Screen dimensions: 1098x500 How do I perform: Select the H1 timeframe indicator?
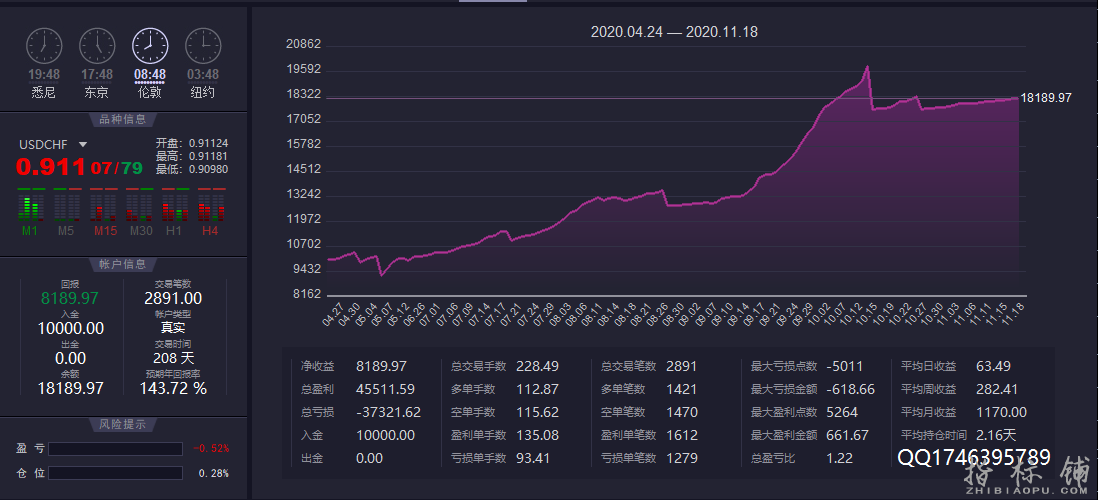coord(174,212)
